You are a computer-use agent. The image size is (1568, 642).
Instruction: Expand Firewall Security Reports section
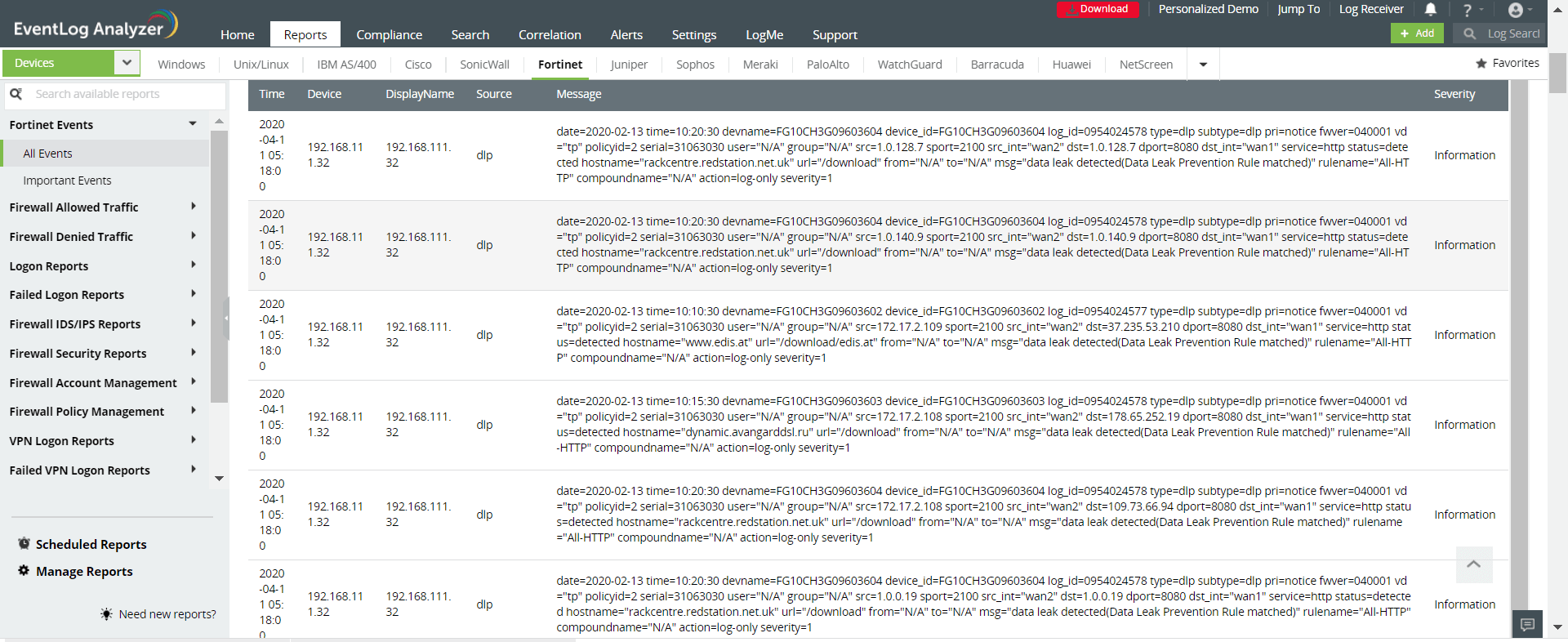pos(194,353)
